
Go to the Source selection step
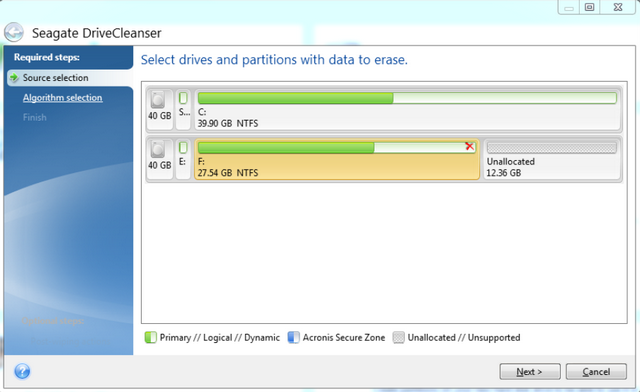pos(55,78)
